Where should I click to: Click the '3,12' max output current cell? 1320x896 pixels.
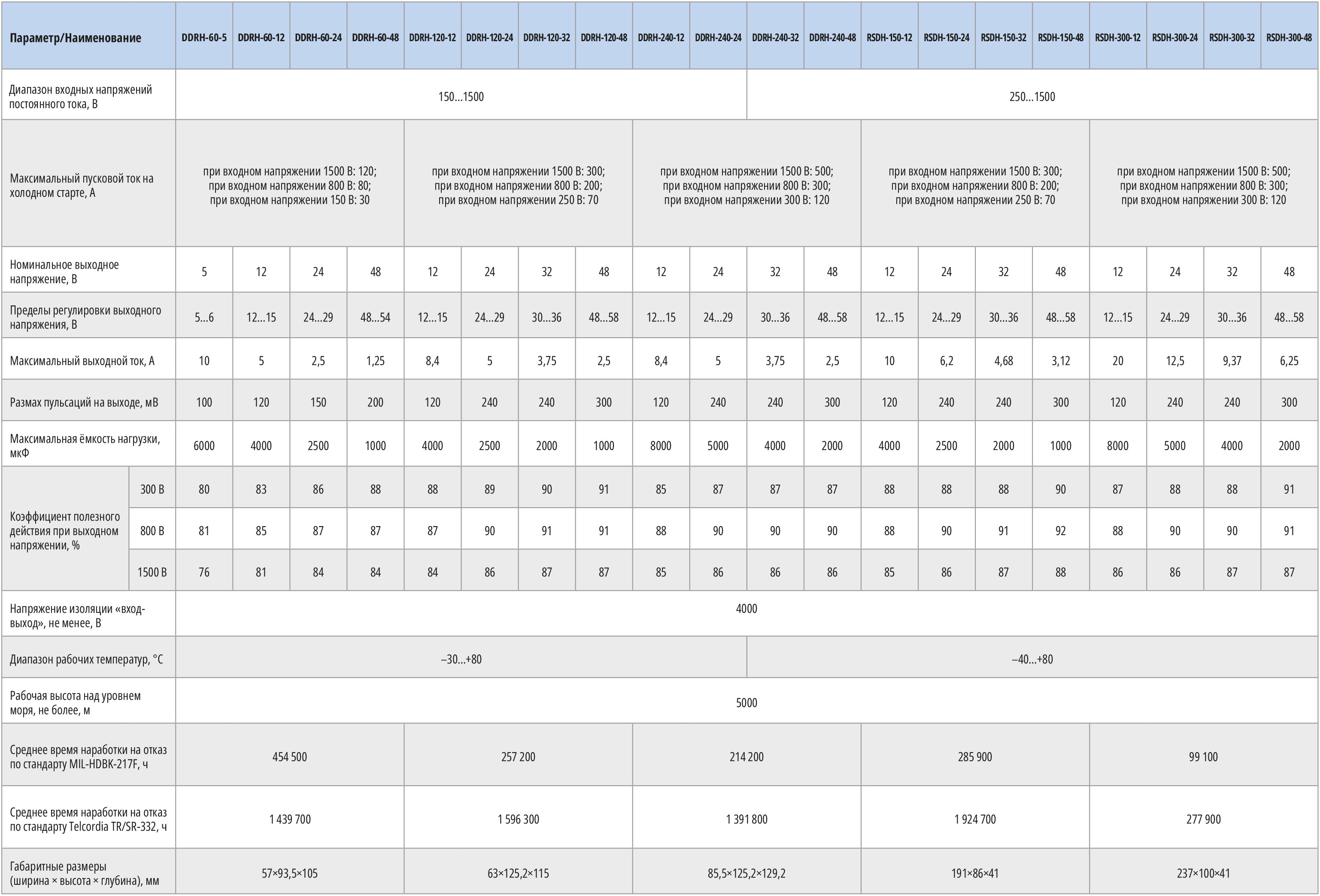click(1061, 358)
